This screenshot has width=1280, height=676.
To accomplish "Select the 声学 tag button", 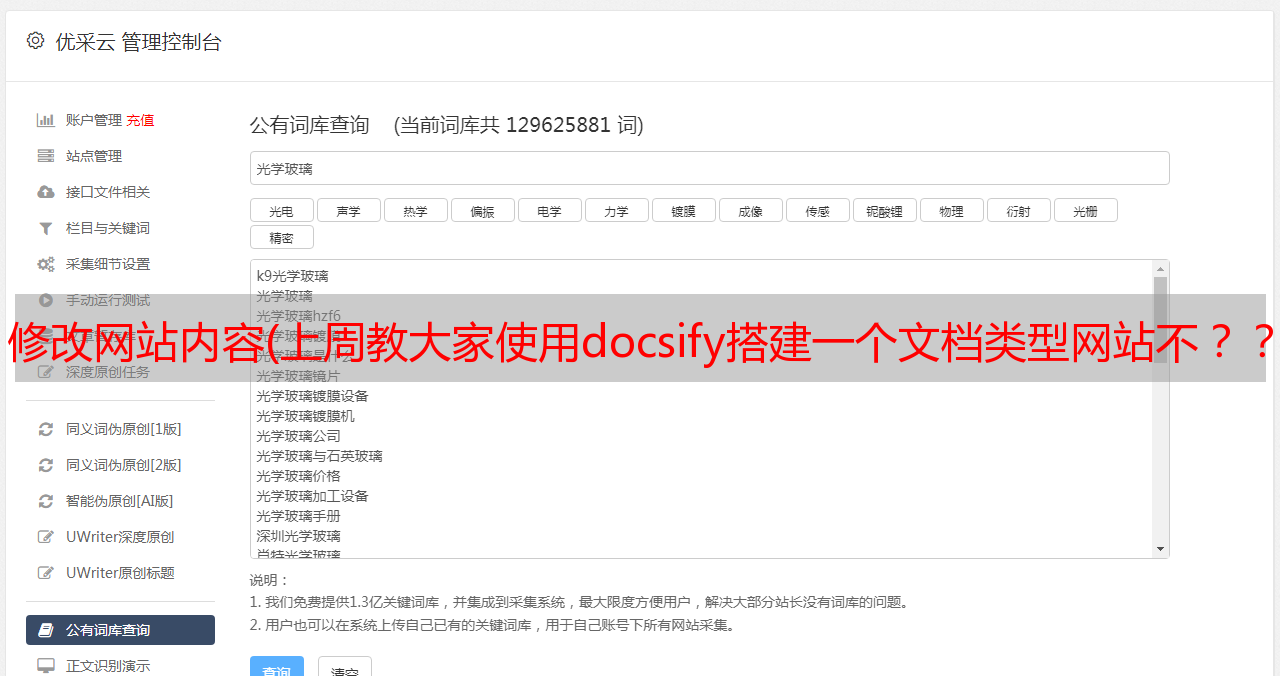I will click(x=348, y=210).
